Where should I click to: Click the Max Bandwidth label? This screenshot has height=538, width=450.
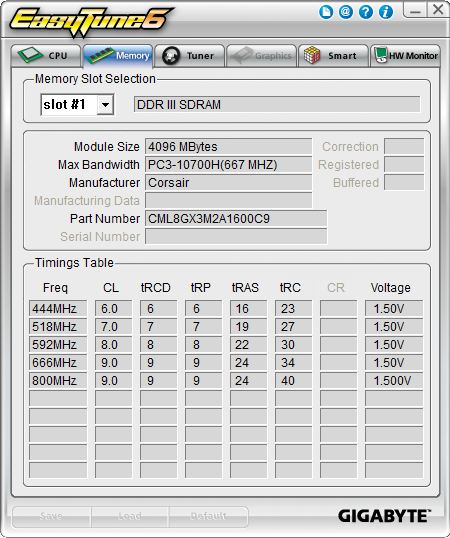(99, 165)
